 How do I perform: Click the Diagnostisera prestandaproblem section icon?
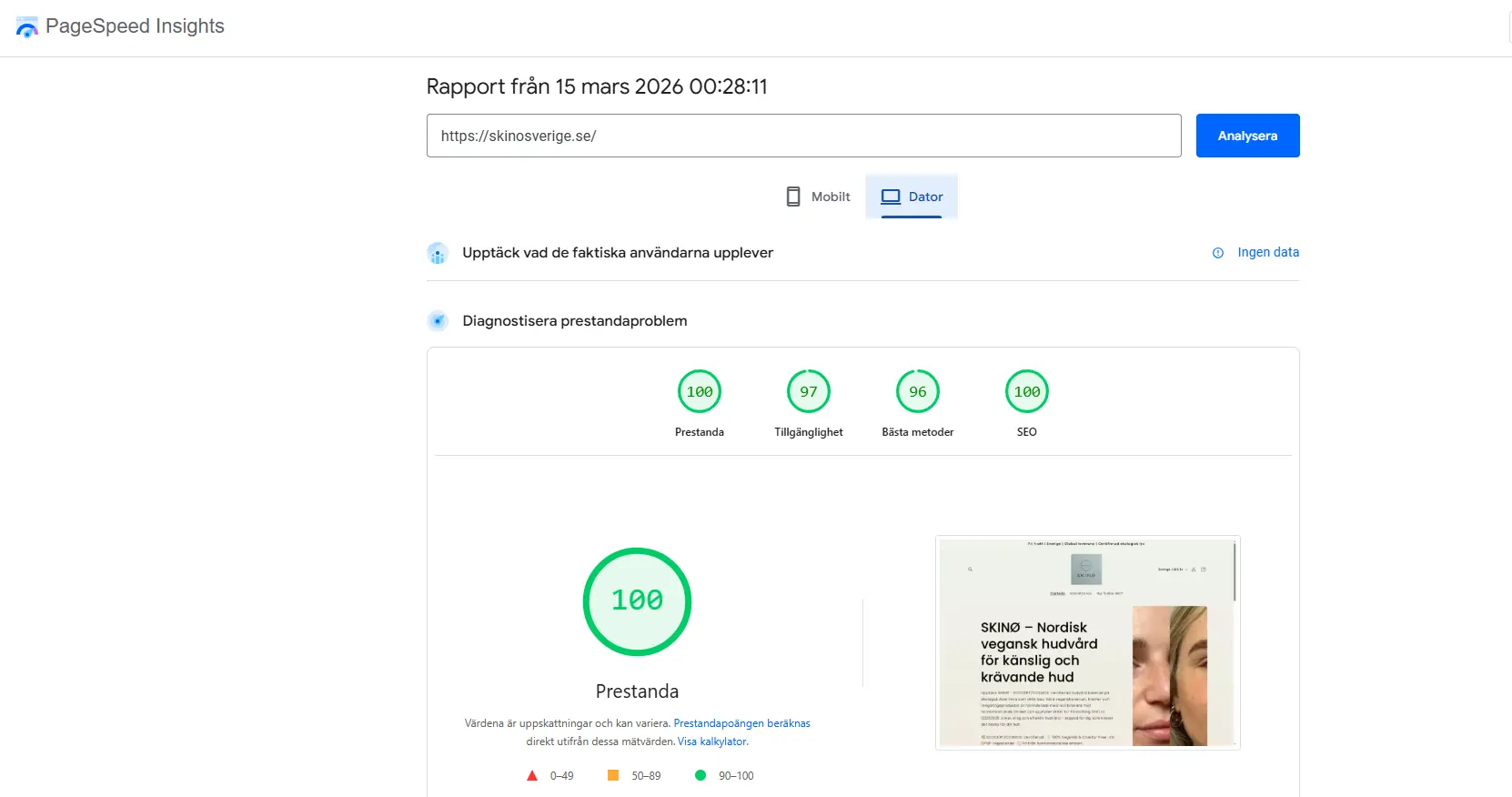pos(438,321)
